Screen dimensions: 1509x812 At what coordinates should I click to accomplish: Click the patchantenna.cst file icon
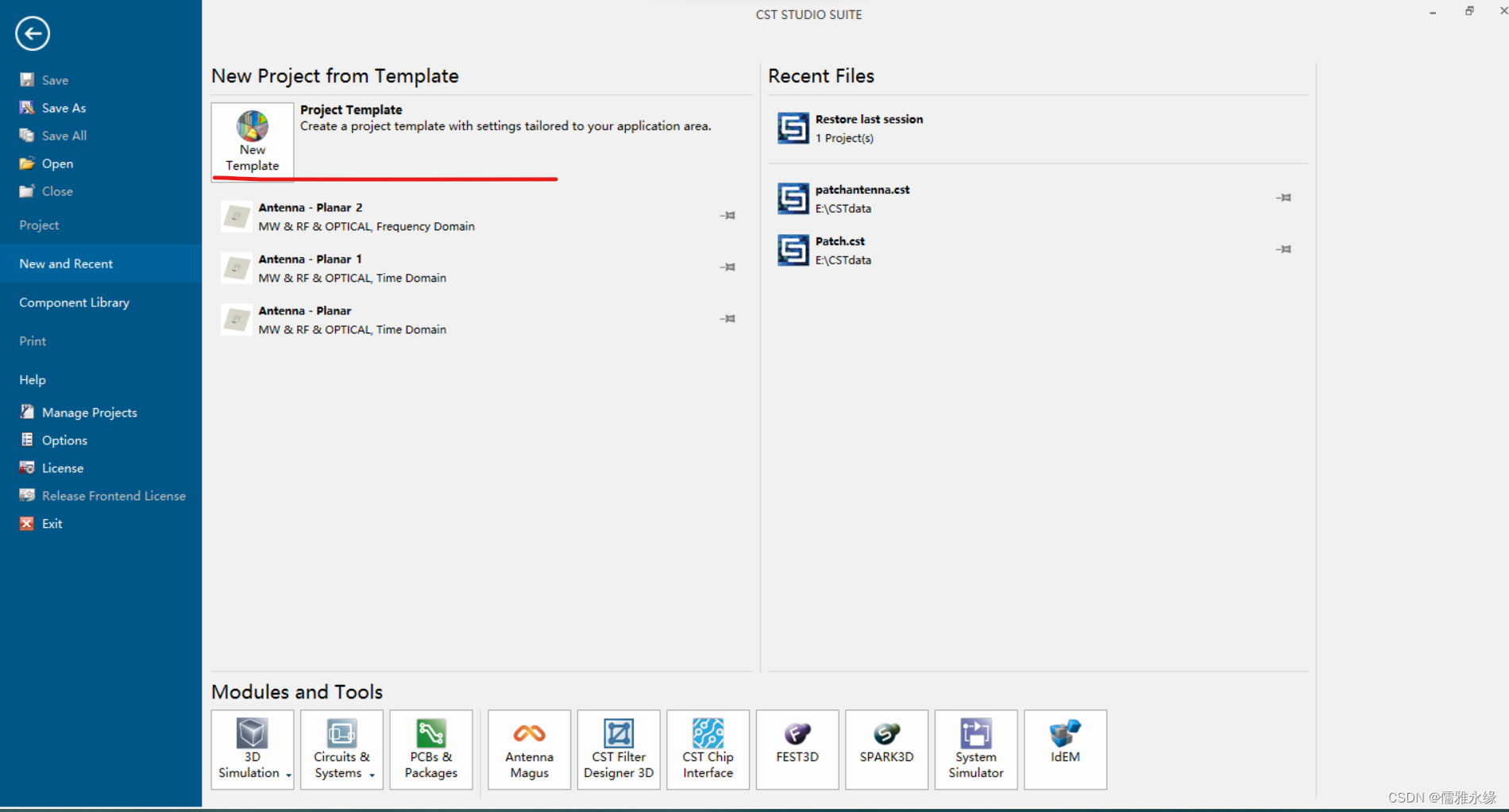point(793,198)
